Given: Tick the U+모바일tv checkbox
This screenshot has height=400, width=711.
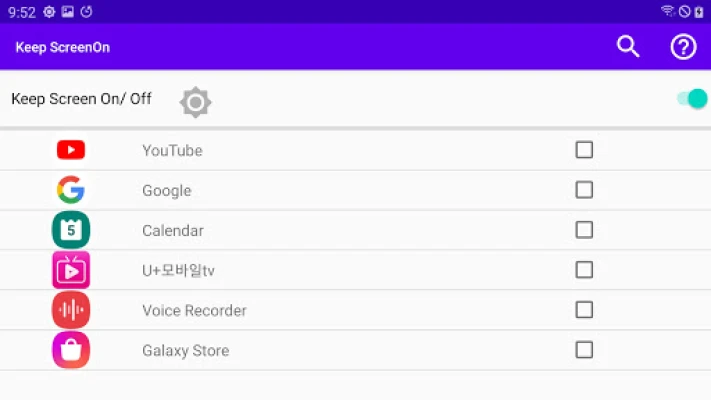Looking at the screenshot, I should (x=584, y=269).
